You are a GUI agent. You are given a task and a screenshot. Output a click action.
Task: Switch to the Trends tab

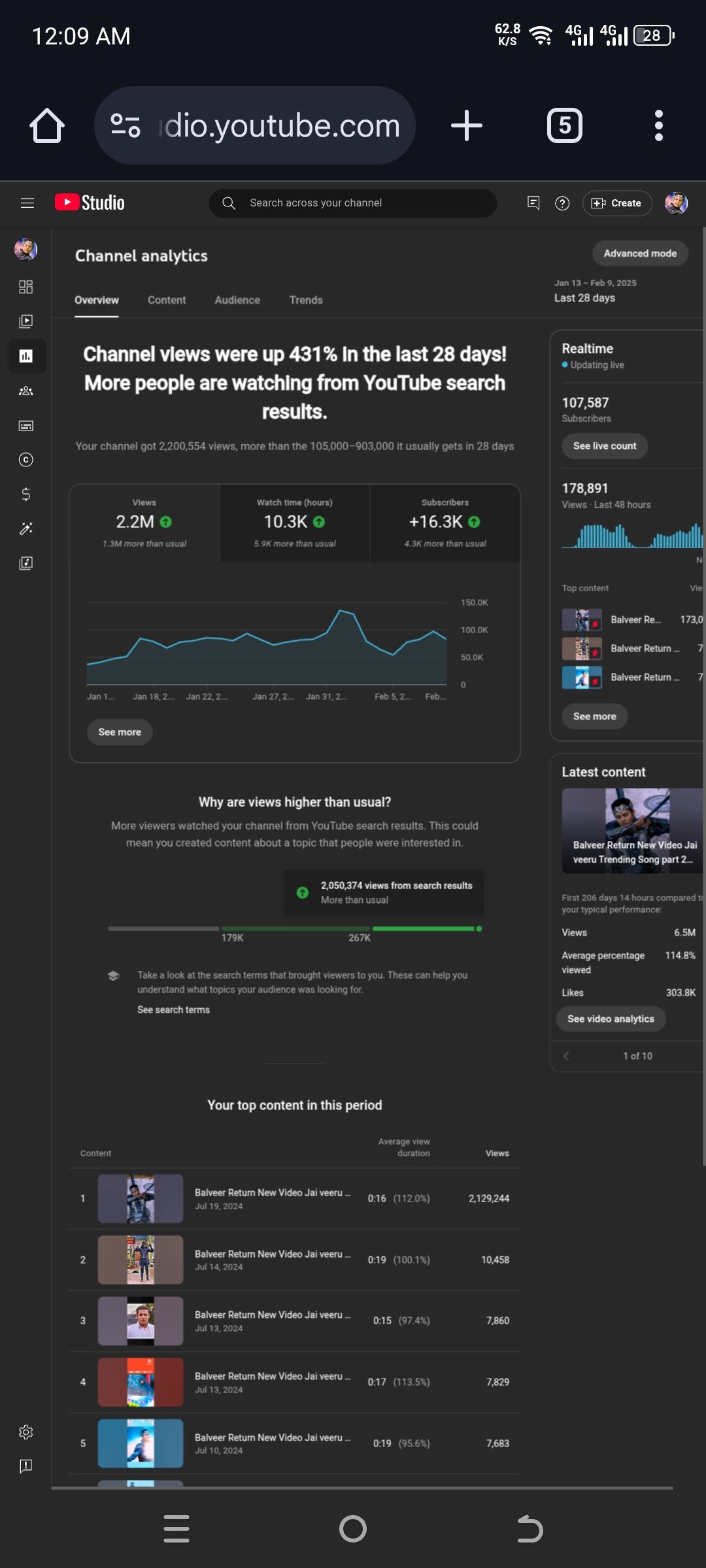306,300
